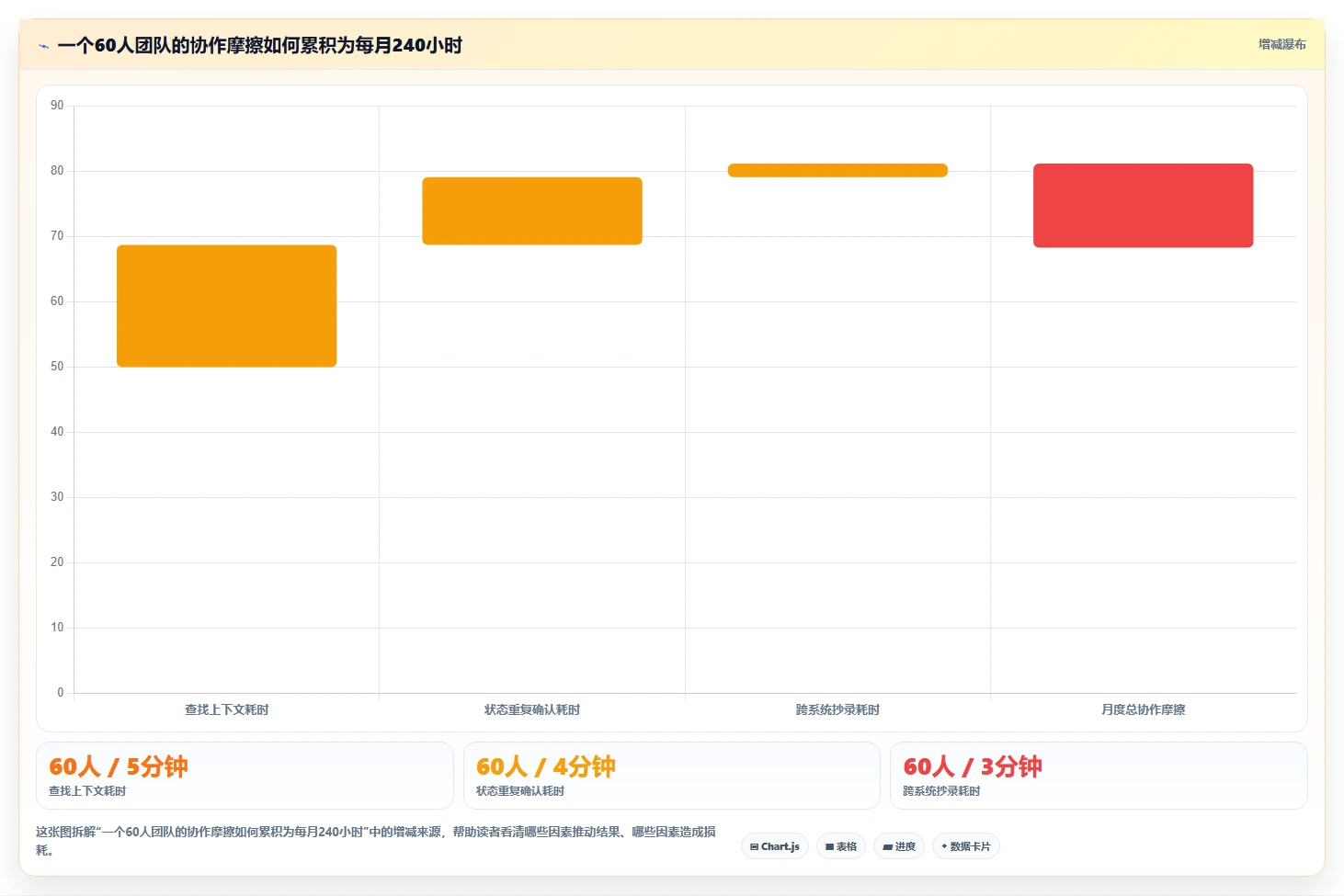Click the orange 查找上下文耗时 waterfall bar

[226, 306]
